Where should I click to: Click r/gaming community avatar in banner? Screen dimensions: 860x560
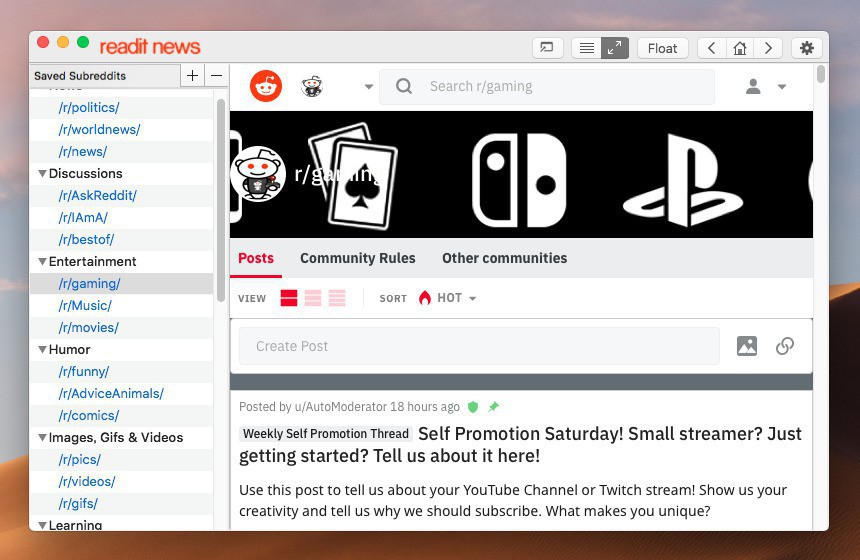(258, 174)
